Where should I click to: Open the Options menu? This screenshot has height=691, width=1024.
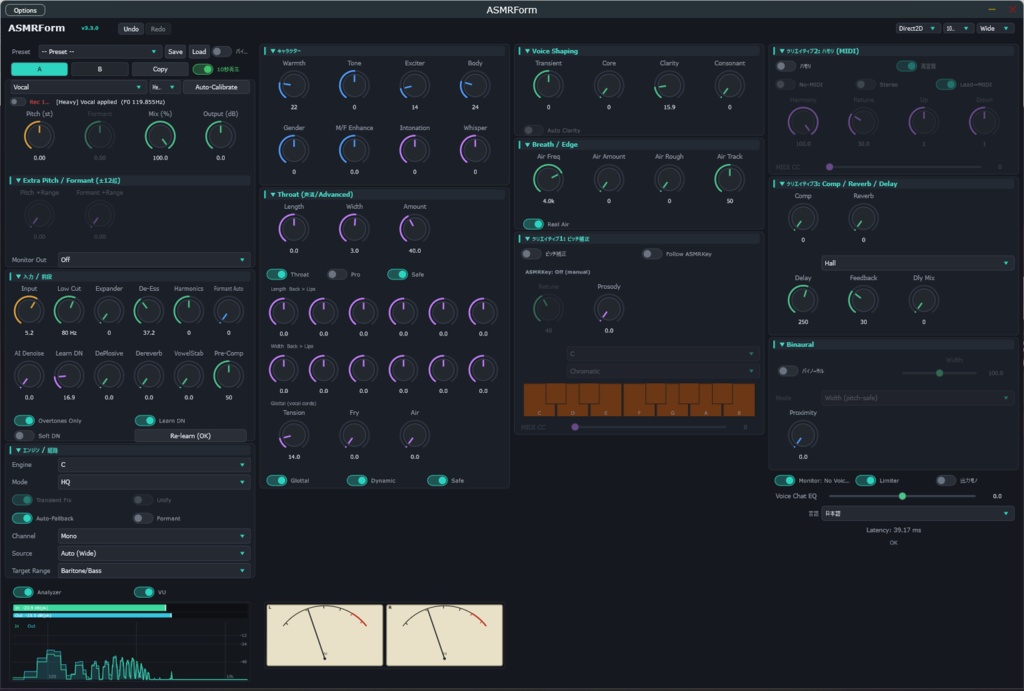coord(25,10)
